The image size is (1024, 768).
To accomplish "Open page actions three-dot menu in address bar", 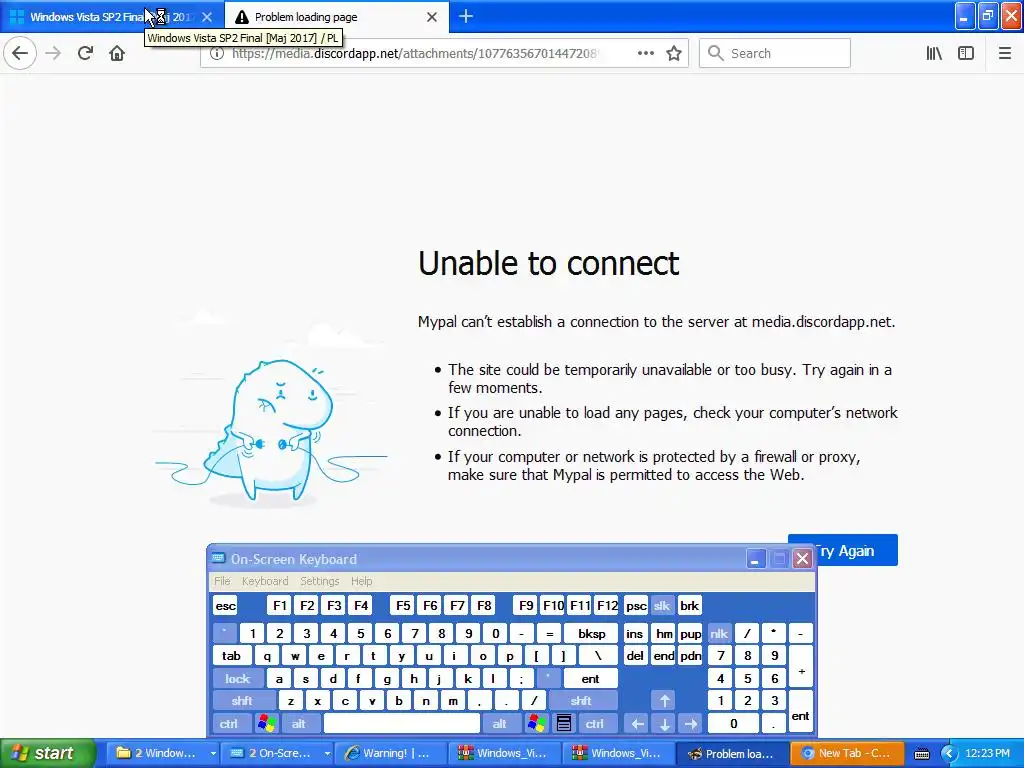I will pos(645,54).
